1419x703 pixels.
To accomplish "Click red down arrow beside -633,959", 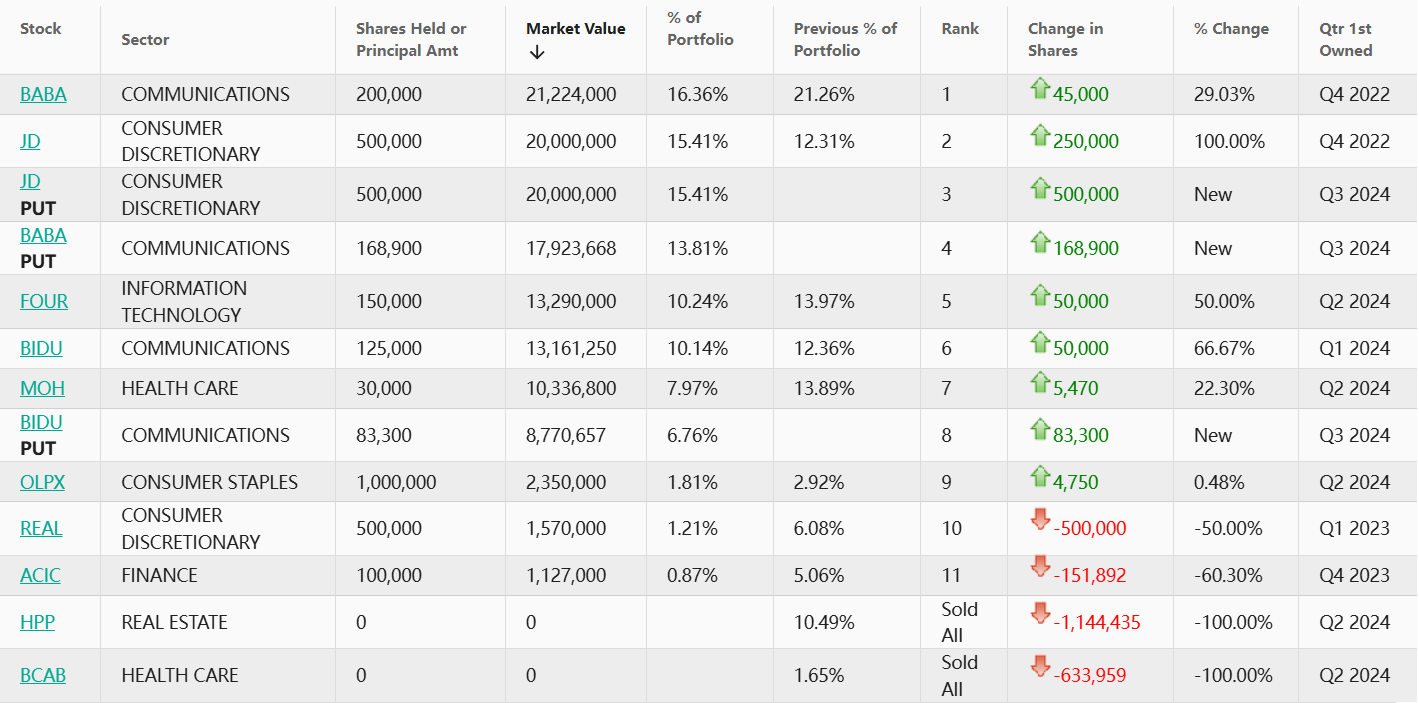I will pyautogui.click(x=1040, y=667).
